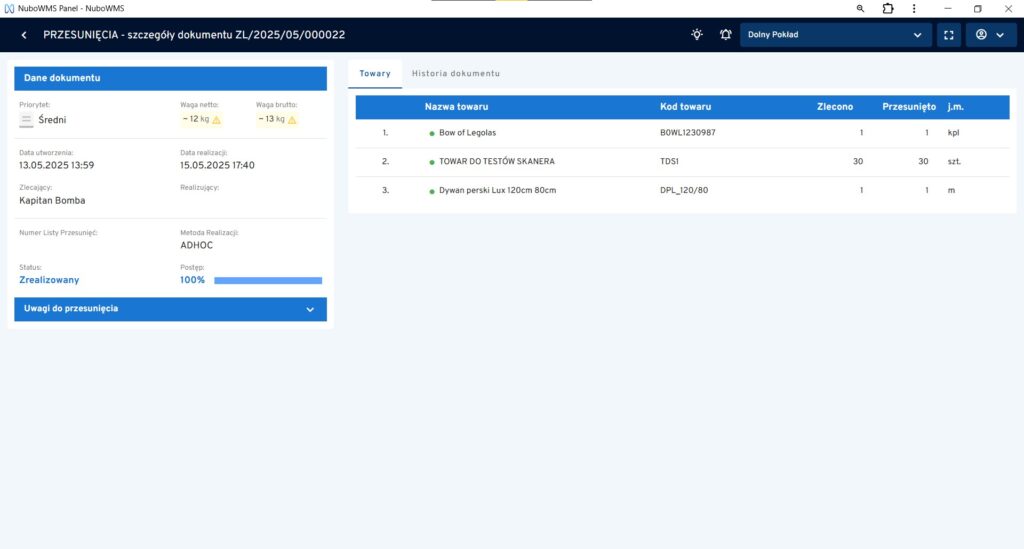
Task: Click warning icon beside Waga brutto
Action: tap(294, 120)
